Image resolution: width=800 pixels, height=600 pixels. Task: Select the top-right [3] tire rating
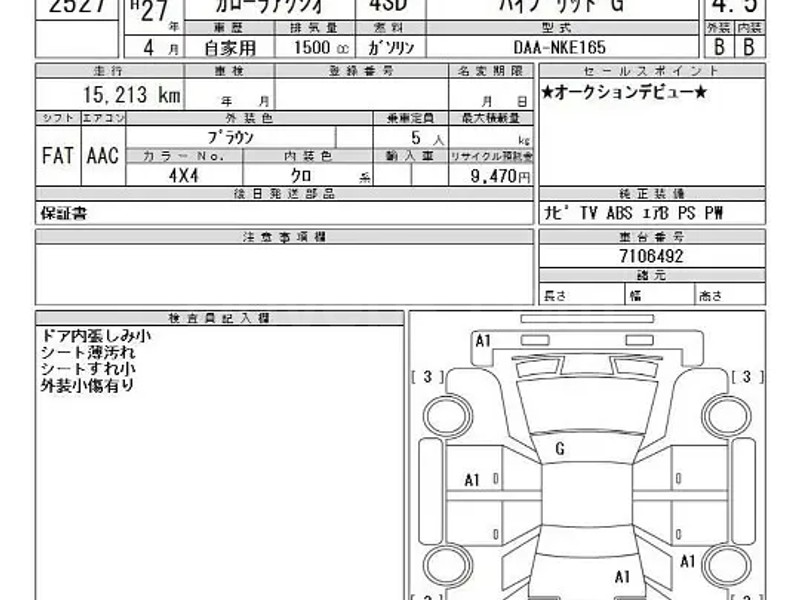[x=746, y=377]
